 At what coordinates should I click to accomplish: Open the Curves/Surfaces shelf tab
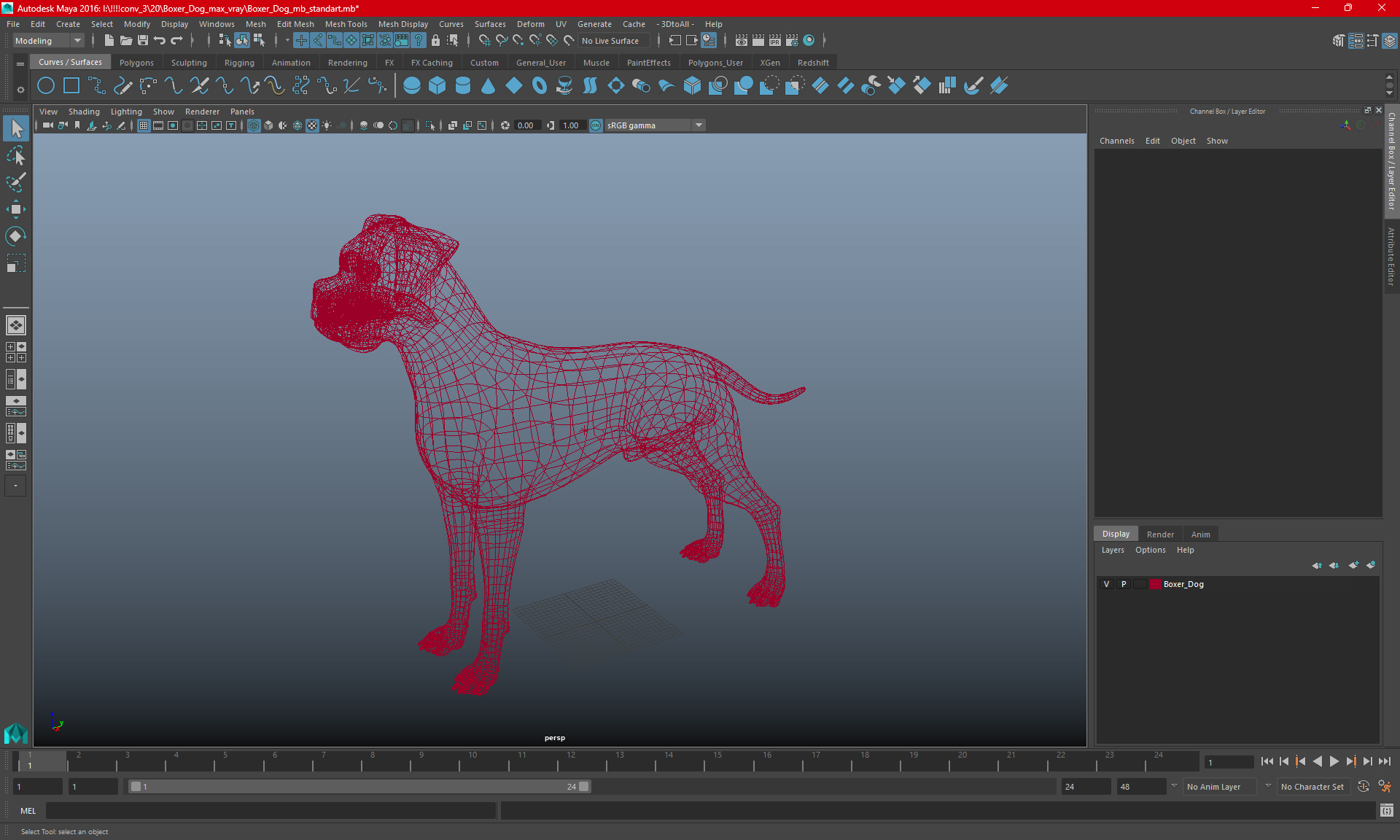tap(69, 62)
